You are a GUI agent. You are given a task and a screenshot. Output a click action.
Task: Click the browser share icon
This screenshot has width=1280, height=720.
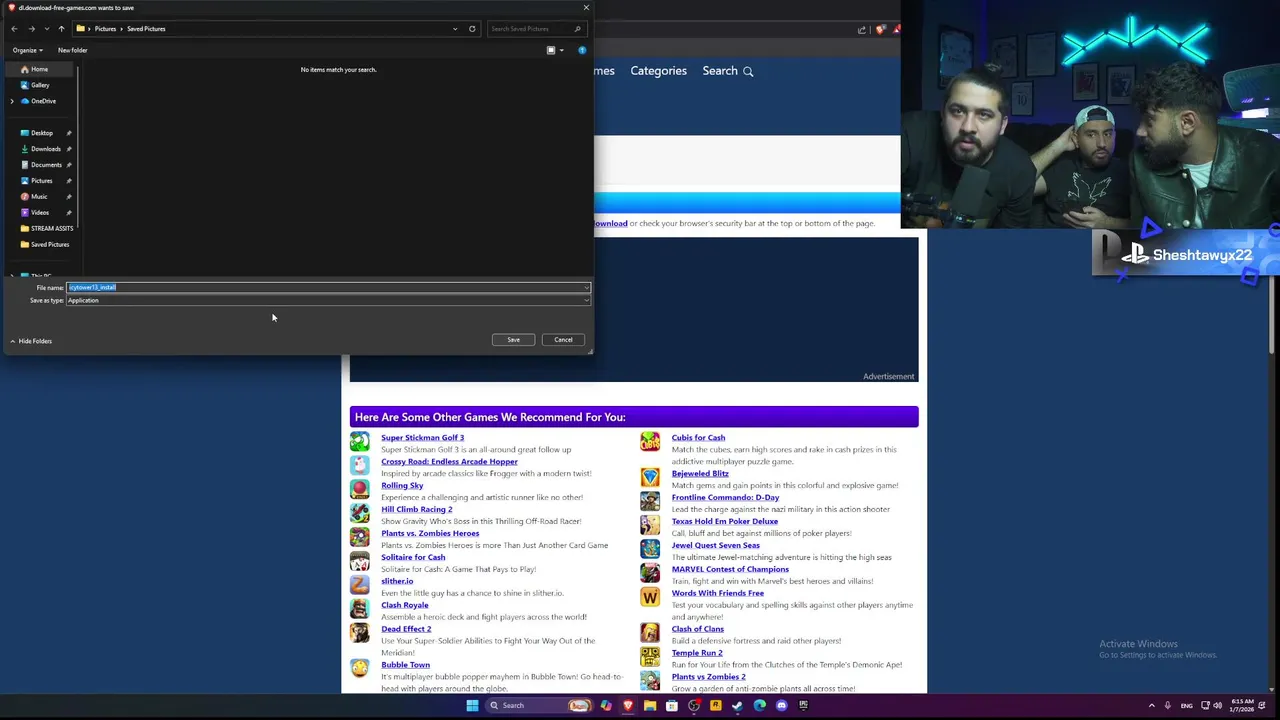(x=862, y=29)
